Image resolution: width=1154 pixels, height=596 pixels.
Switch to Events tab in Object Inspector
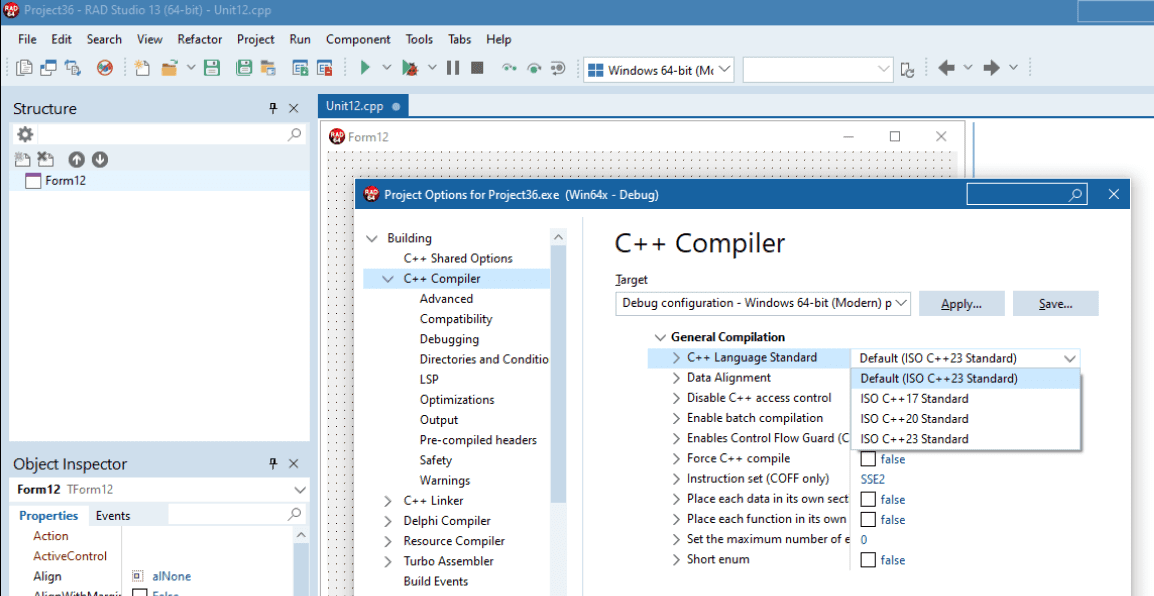point(113,516)
